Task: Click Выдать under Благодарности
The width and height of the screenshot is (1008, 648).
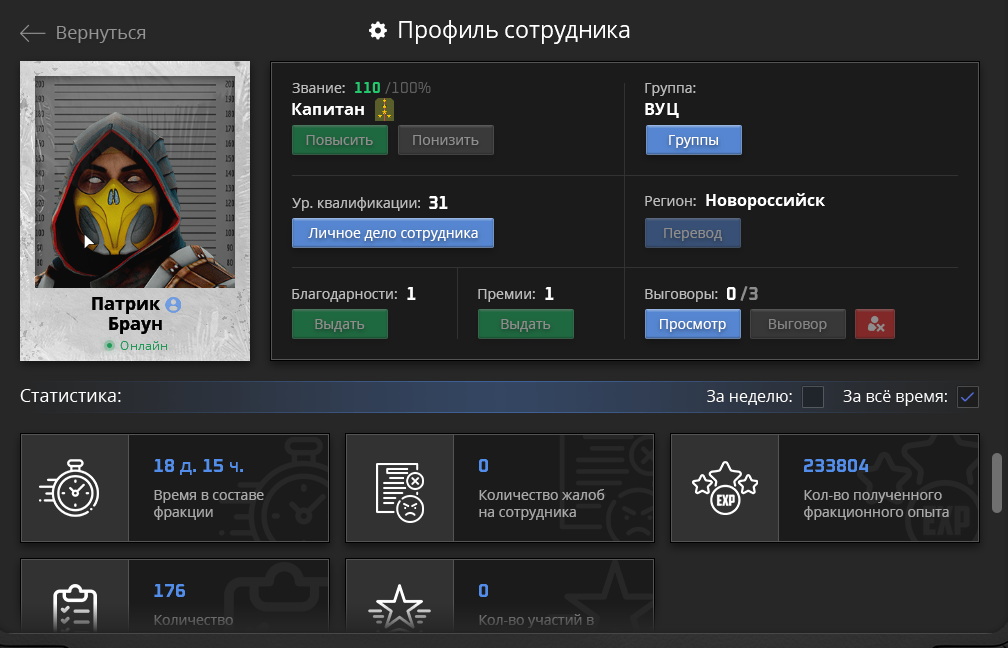Action: [339, 324]
